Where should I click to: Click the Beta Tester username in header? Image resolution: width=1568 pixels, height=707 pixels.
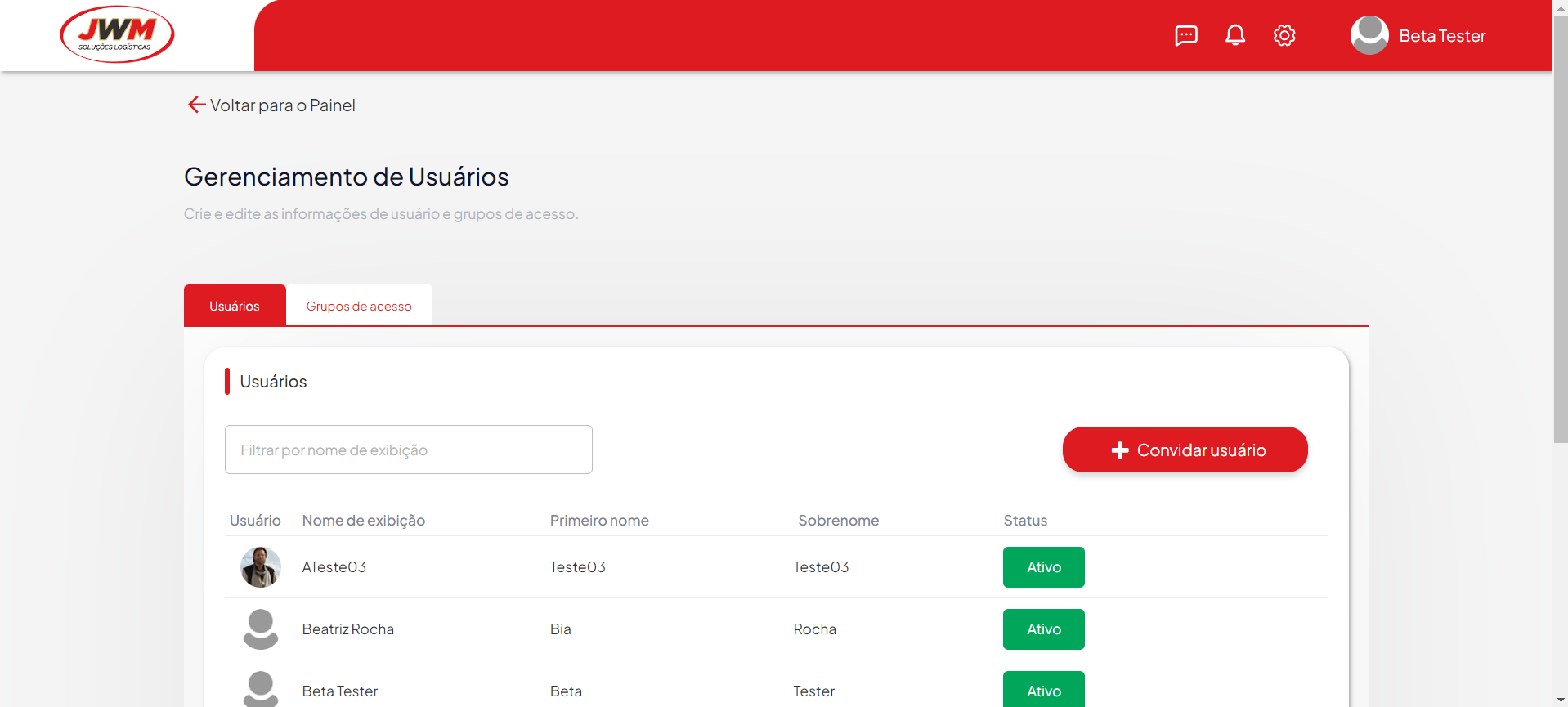pos(1442,36)
